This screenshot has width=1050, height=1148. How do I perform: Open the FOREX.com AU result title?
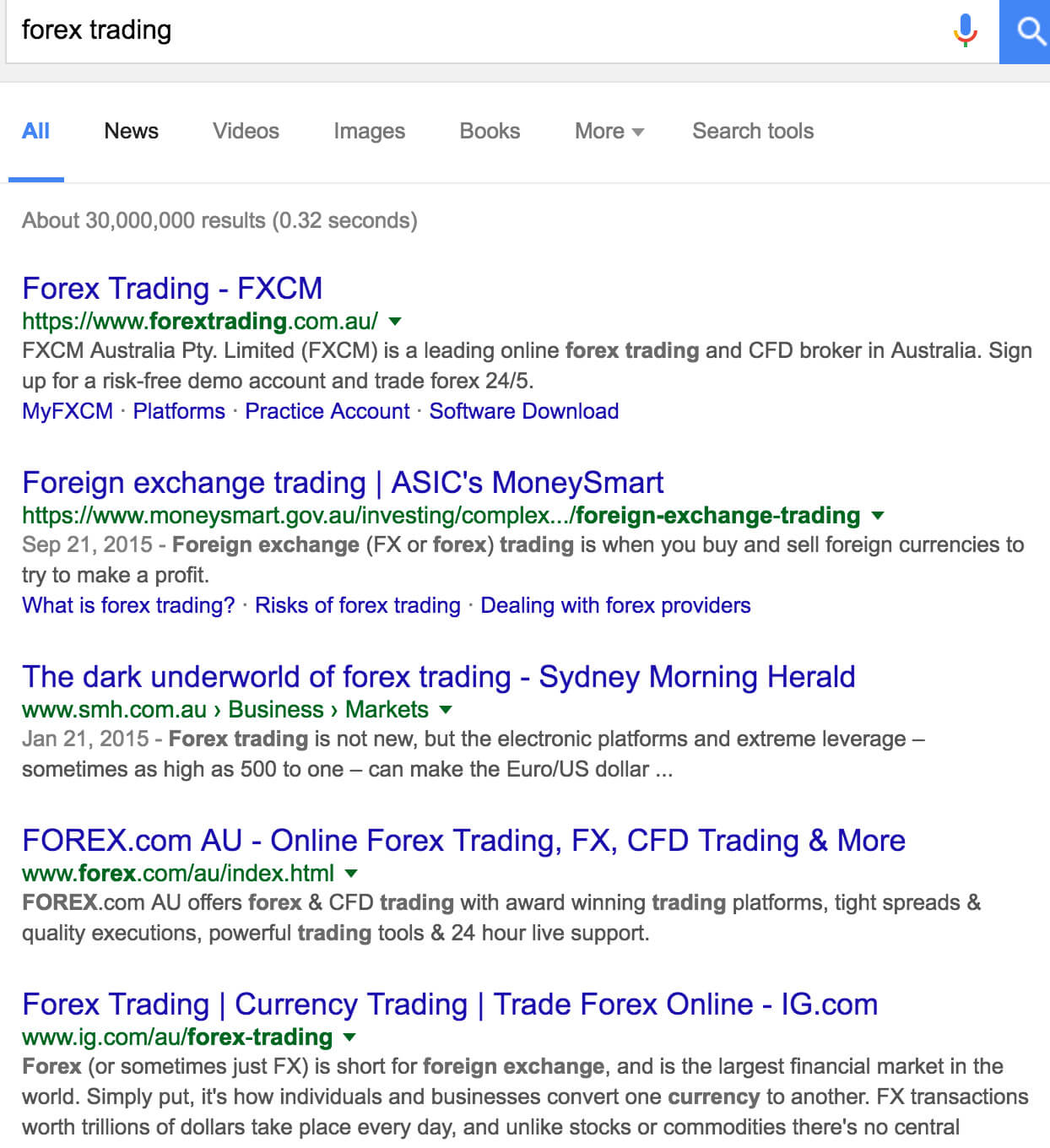coord(463,841)
